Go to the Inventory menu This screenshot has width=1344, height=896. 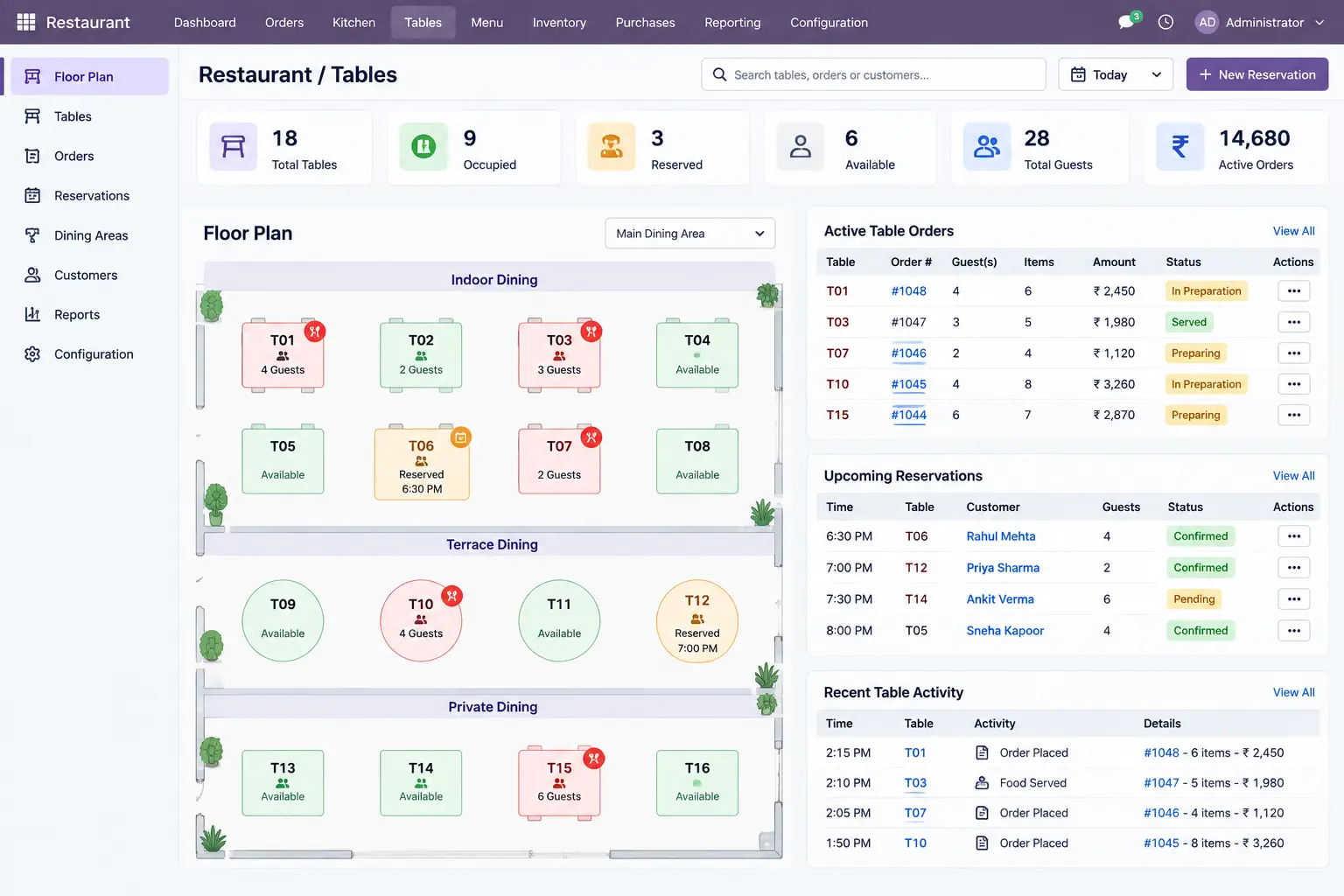pyautogui.click(x=559, y=22)
